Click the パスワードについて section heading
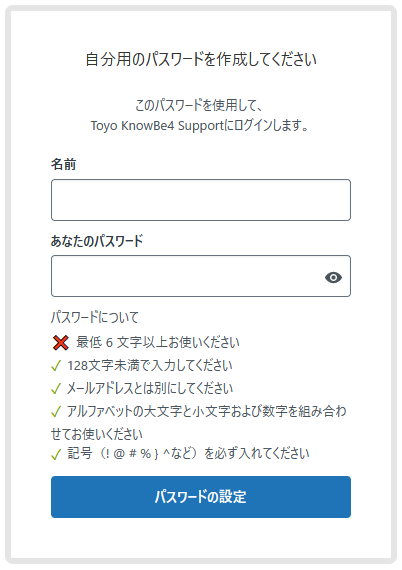402x570 pixels. click(95, 317)
